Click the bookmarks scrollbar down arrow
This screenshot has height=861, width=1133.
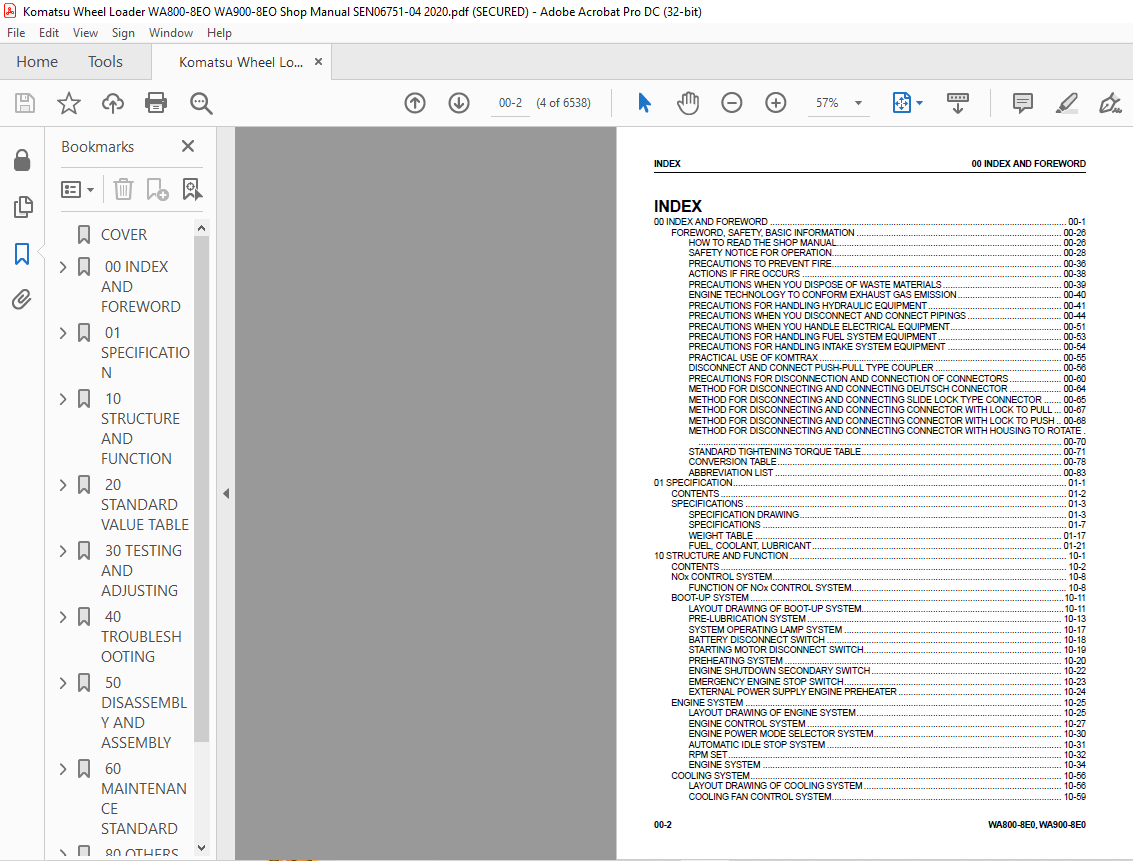pos(202,848)
